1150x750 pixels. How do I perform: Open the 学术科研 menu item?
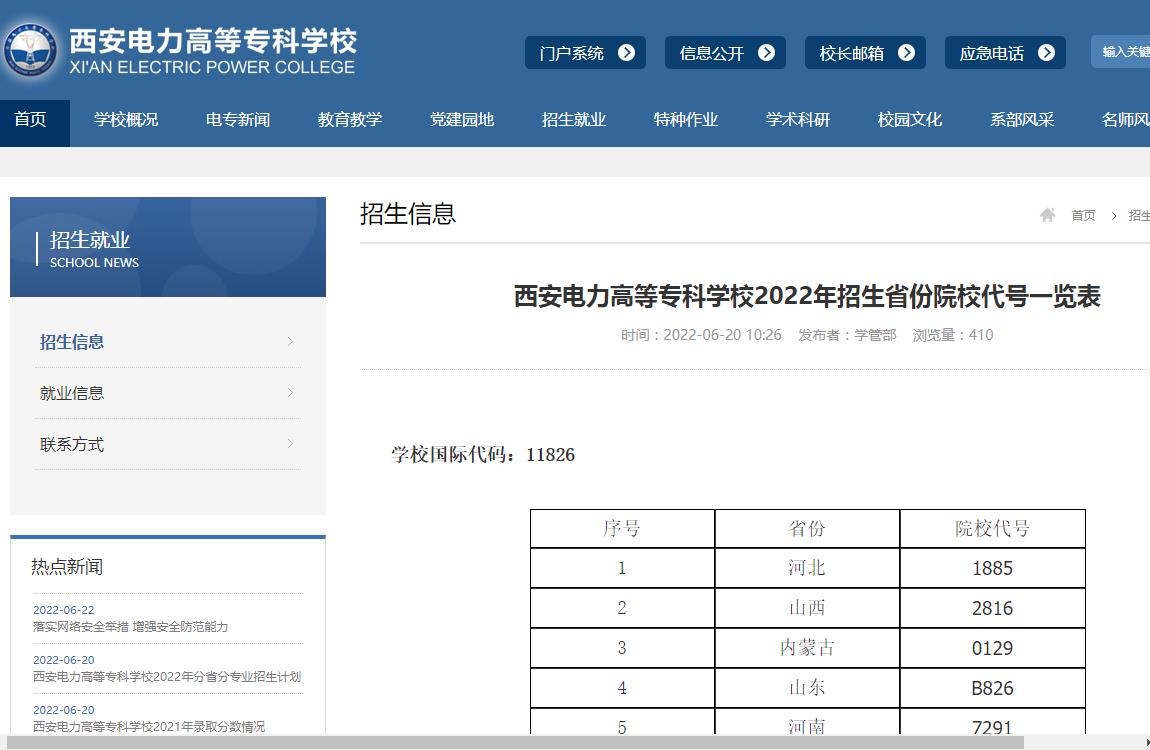tap(798, 120)
